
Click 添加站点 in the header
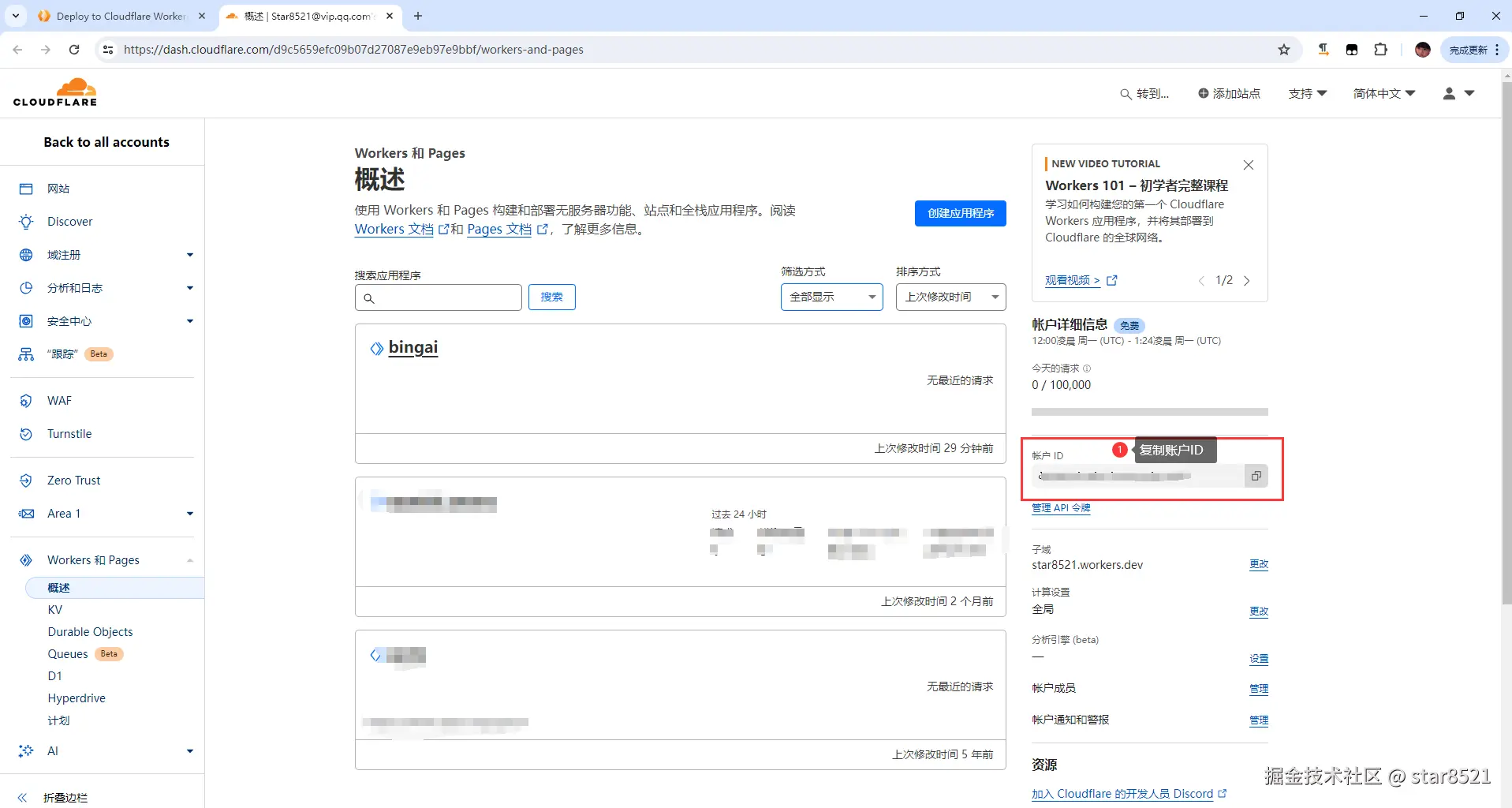[x=1229, y=94]
